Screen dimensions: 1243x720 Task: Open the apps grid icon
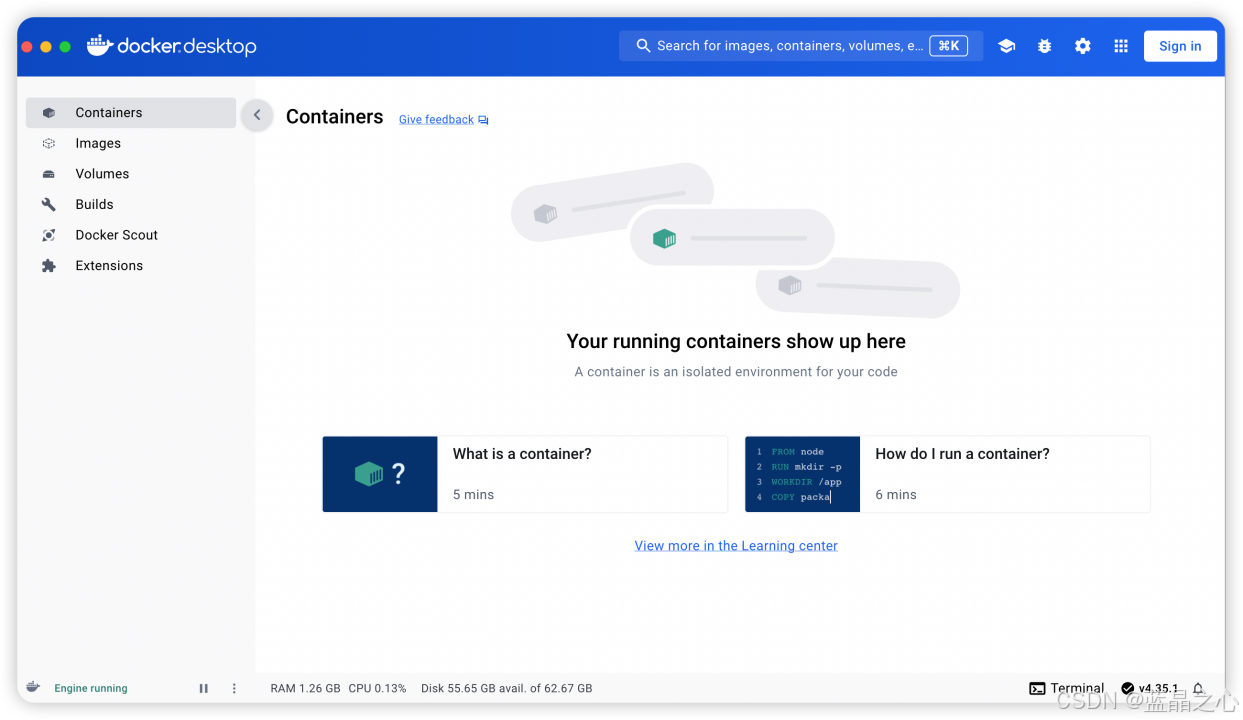1121,46
